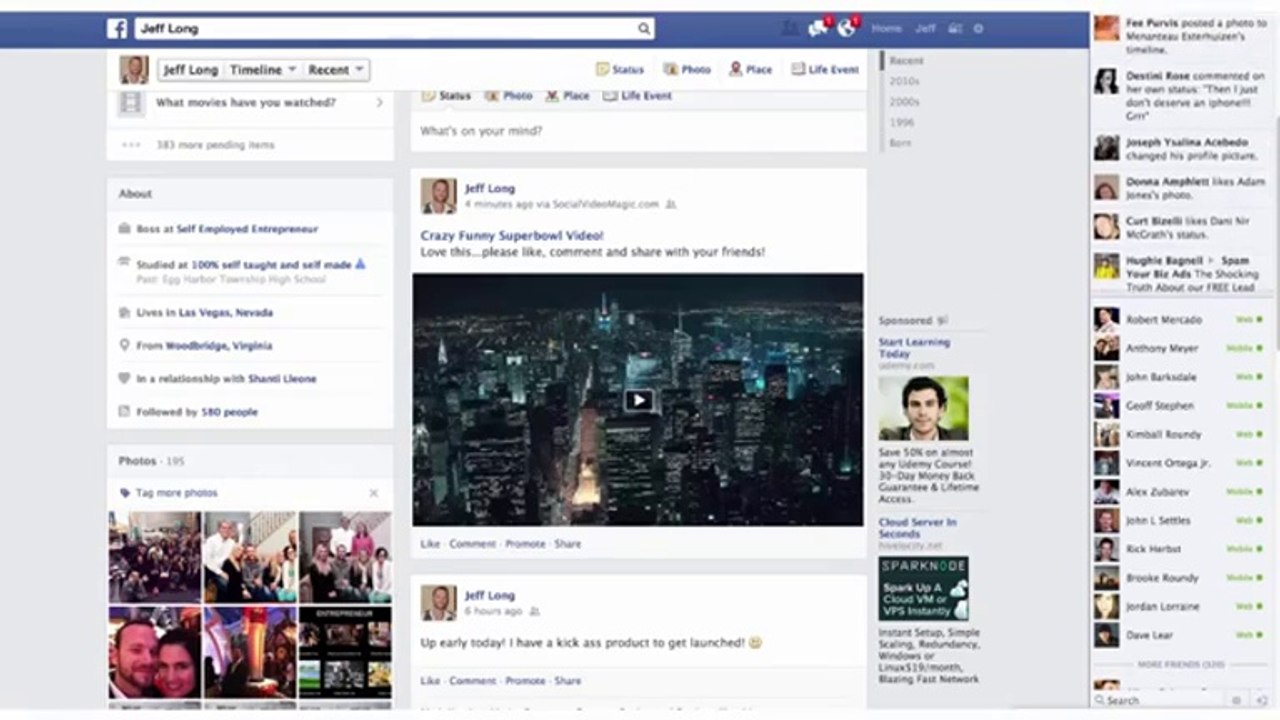Like the Up early today post
Screen dimensions: 1280x720
click(430, 681)
